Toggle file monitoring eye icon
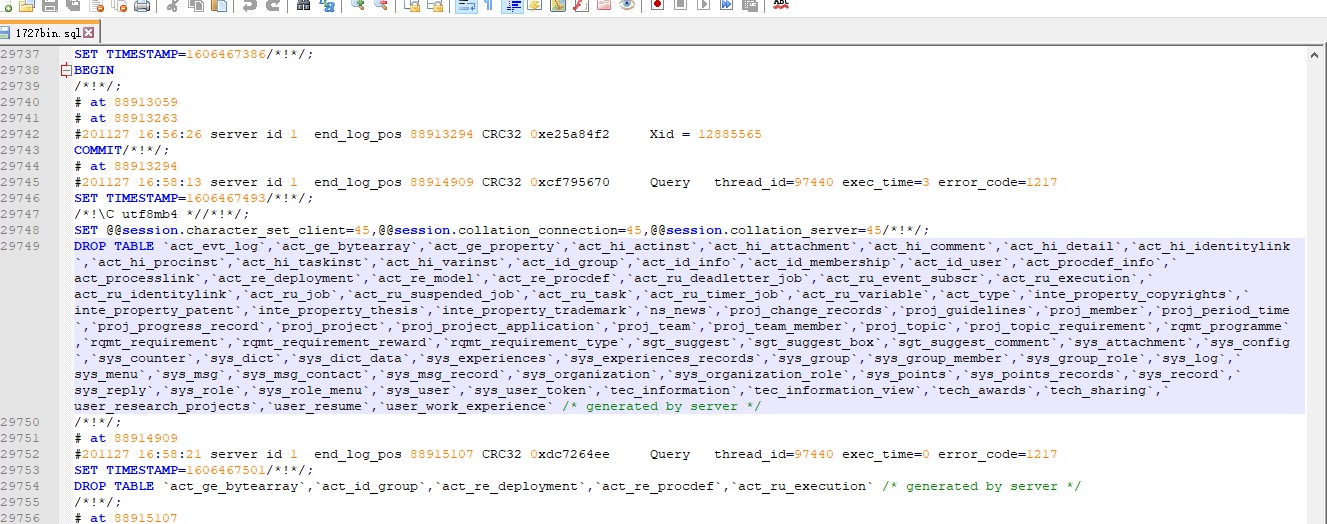 point(627,5)
